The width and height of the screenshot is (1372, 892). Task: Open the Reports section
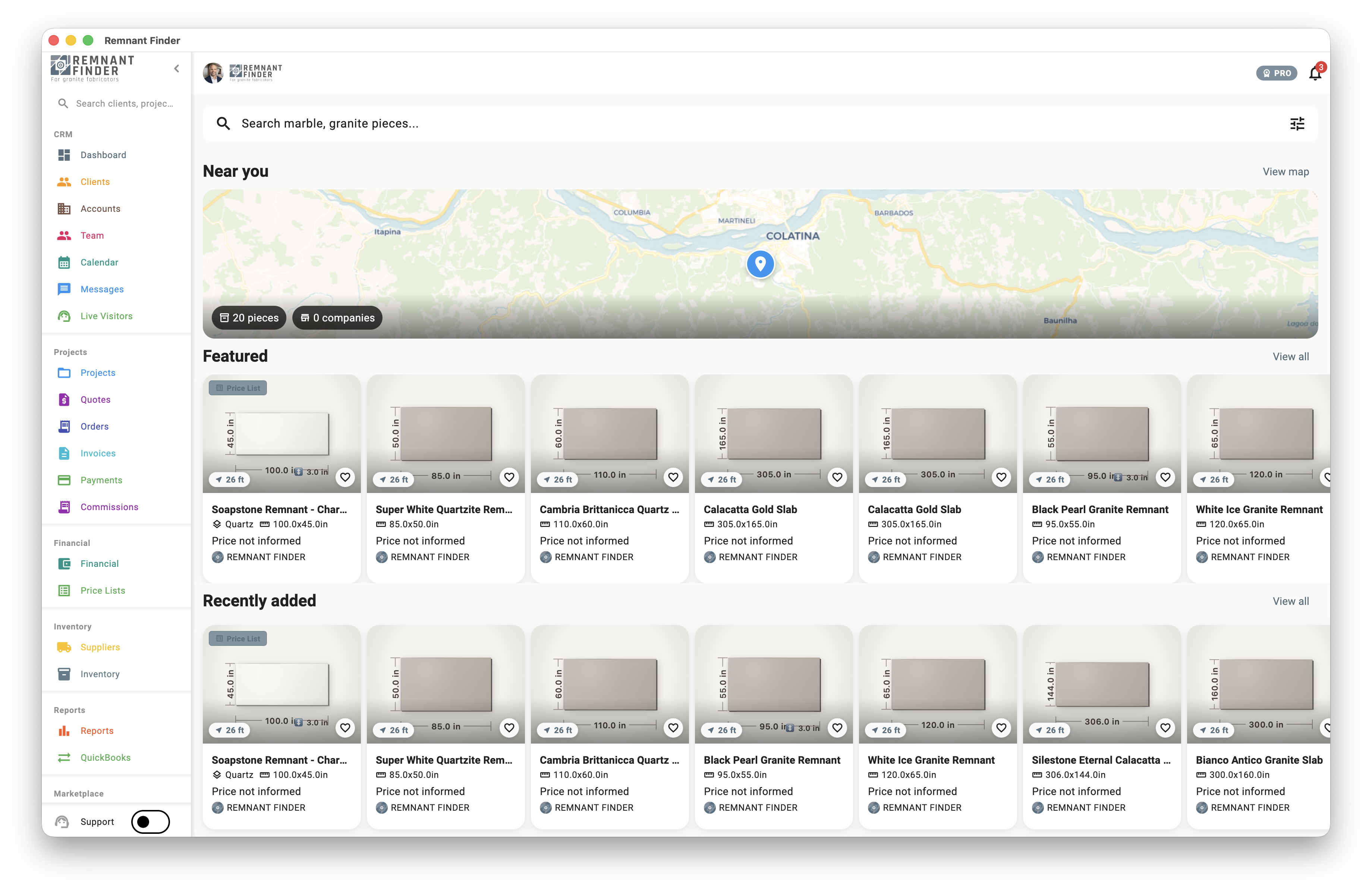pyautogui.click(x=97, y=731)
